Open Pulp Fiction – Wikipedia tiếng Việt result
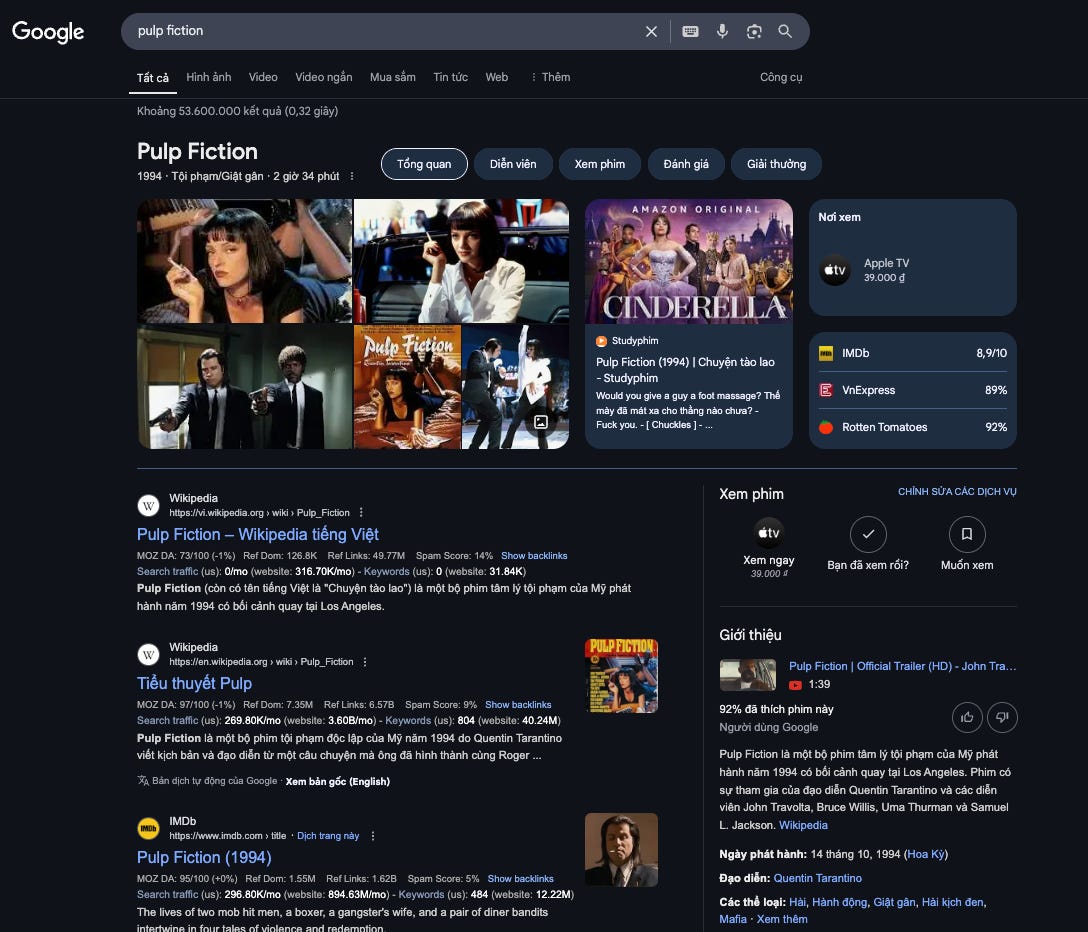Viewport: 1088px width, 932px height. [x=257, y=534]
